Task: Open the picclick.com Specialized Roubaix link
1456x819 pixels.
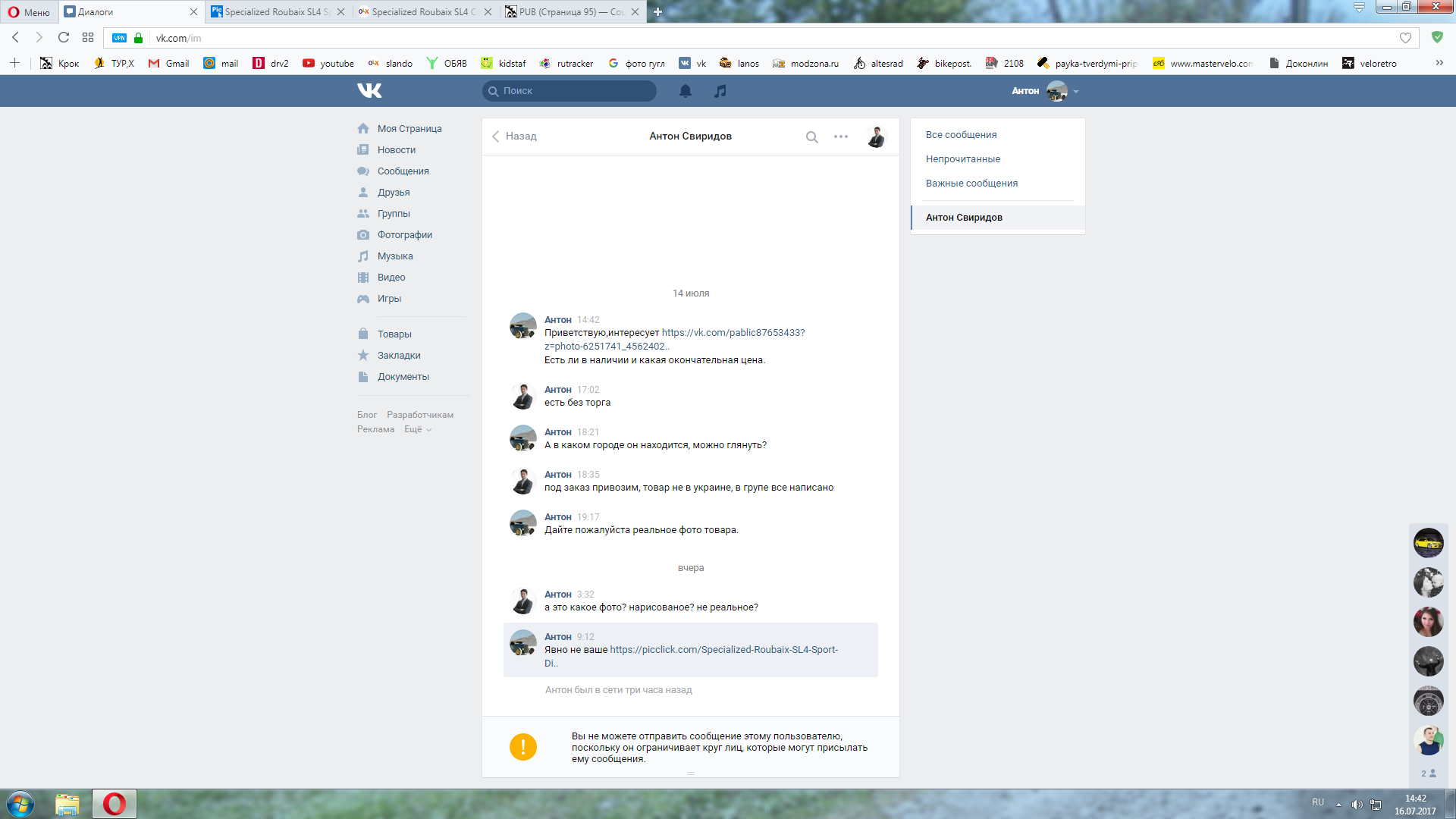Action: point(723,650)
